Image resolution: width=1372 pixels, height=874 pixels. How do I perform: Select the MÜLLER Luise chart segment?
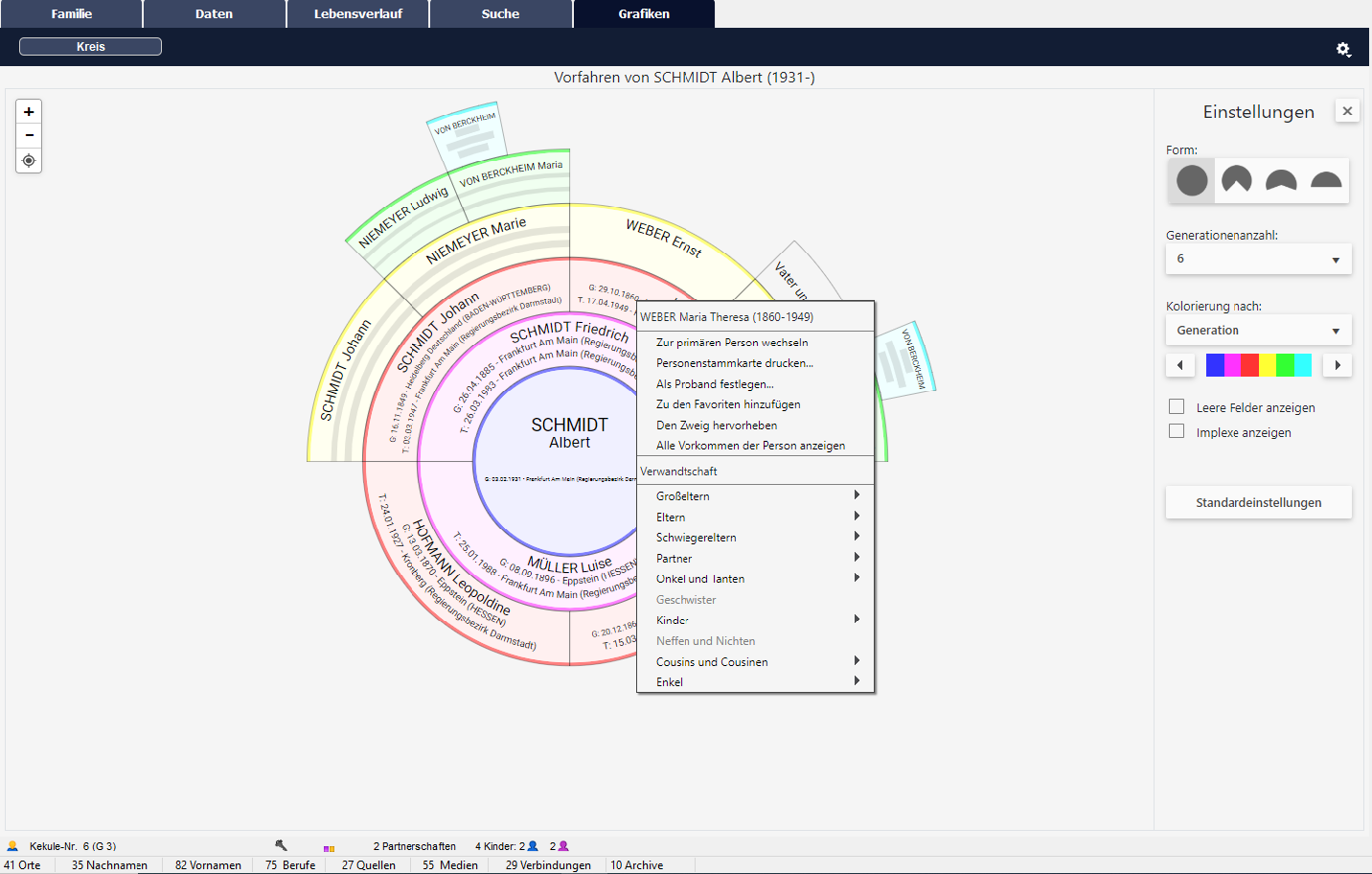pos(569,564)
